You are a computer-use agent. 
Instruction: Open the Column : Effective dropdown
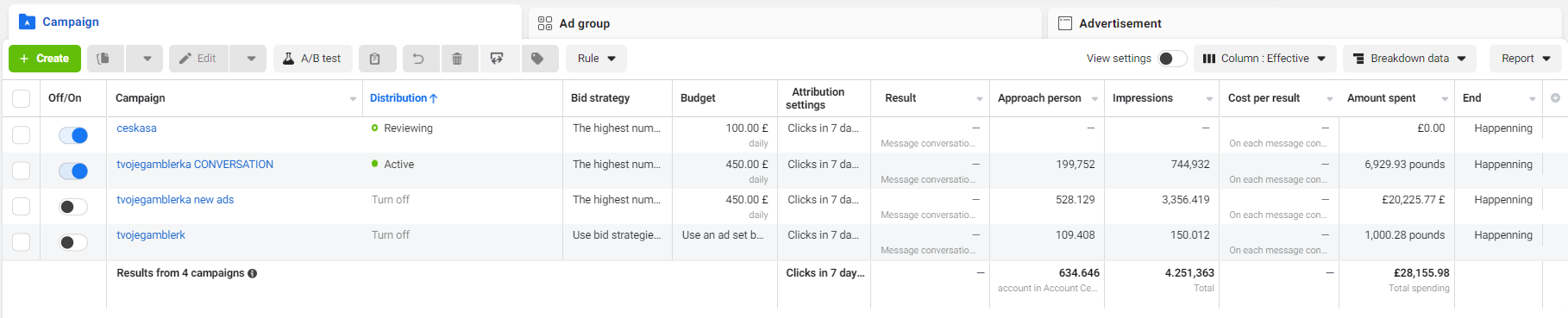[x=1264, y=59]
